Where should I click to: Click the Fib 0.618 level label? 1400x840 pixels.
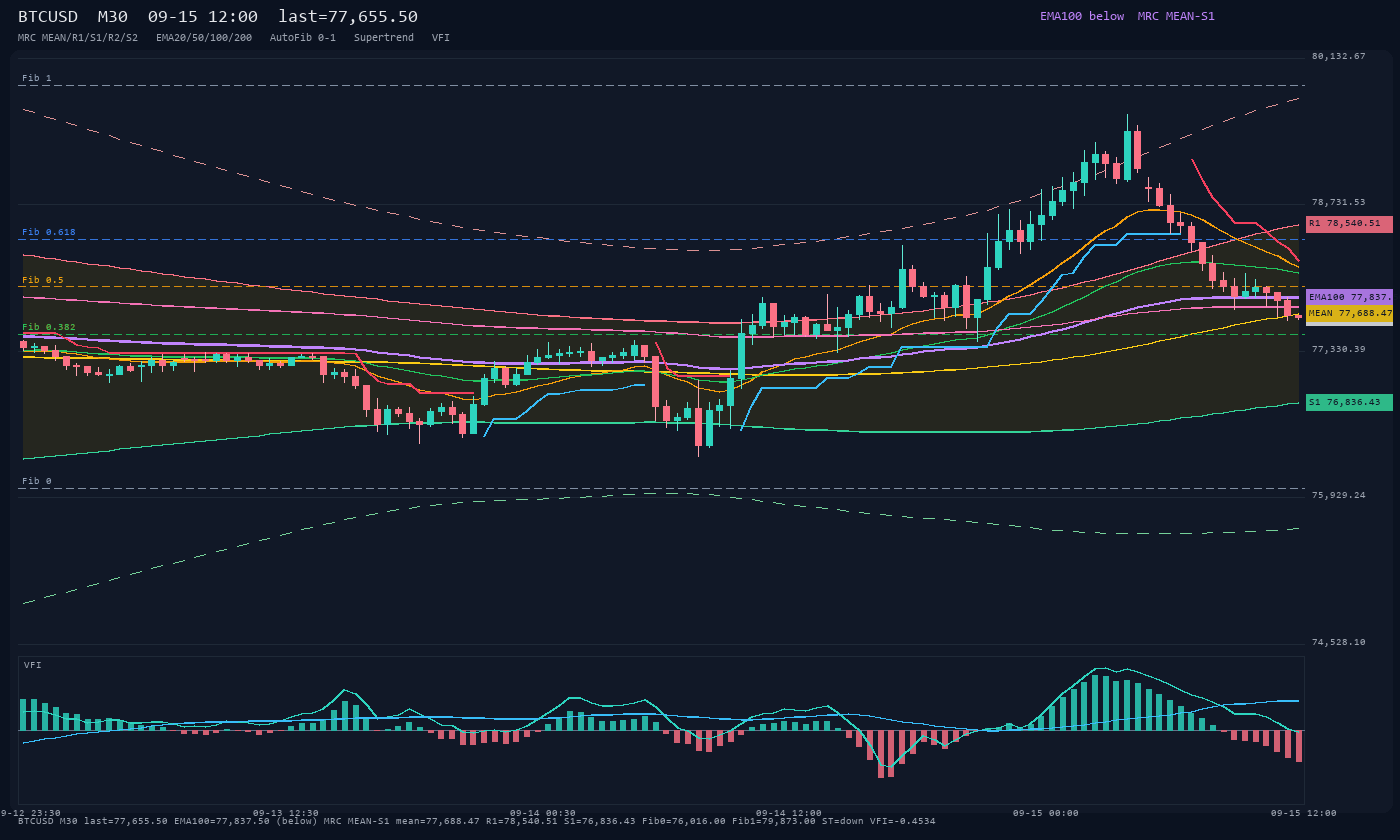coord(49,232)
